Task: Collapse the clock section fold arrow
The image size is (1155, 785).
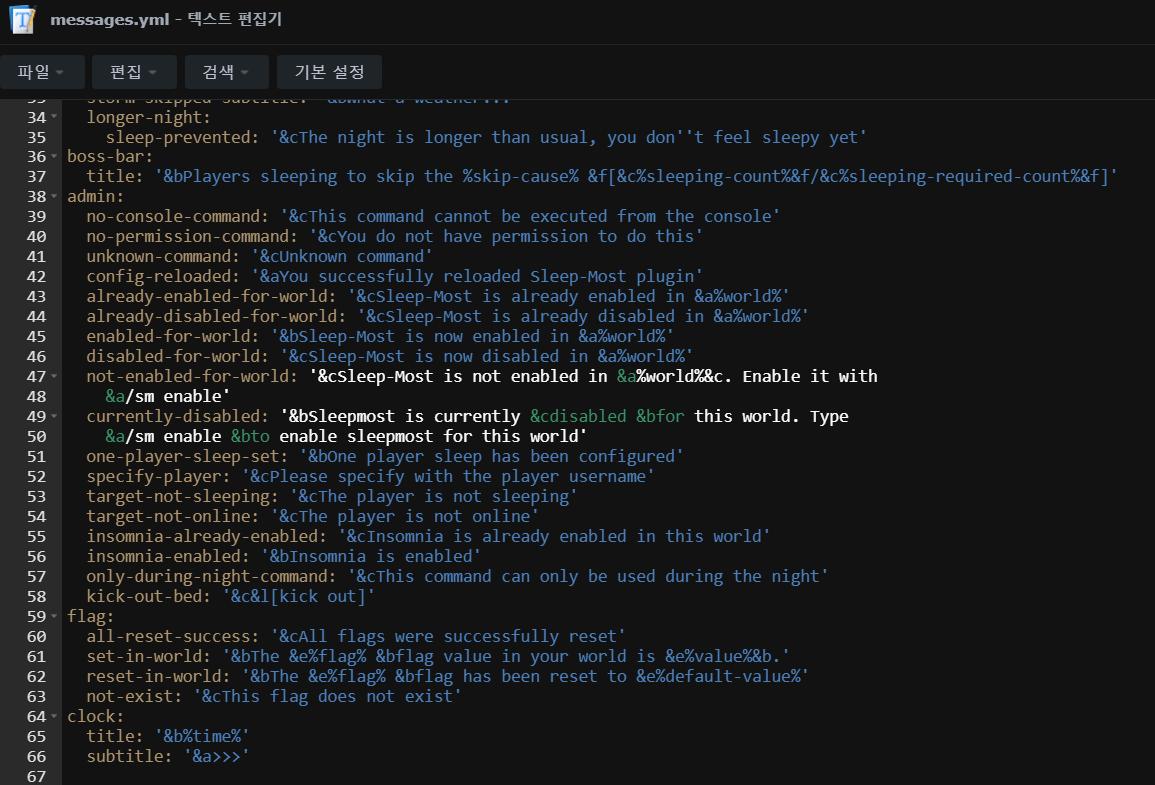Action: pyautogui.click(x=54, y=717)
